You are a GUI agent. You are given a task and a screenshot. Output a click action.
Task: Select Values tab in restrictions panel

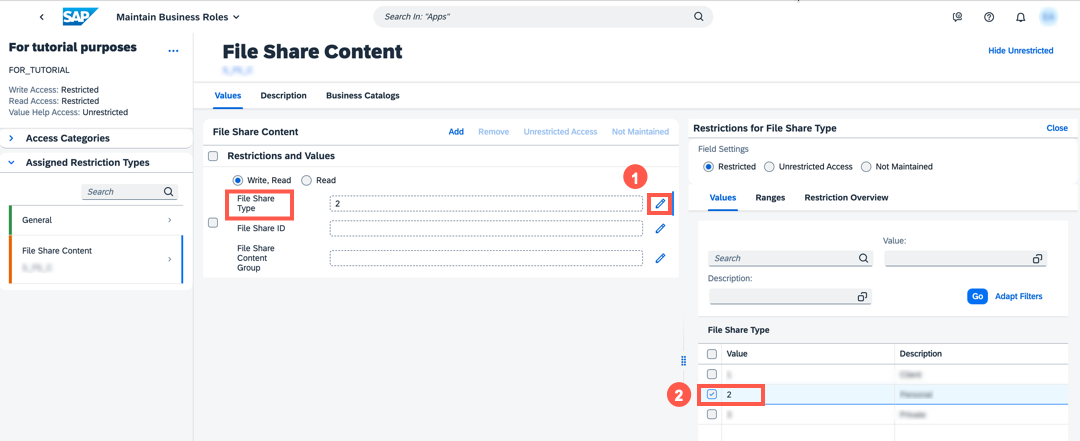point(723,198)
